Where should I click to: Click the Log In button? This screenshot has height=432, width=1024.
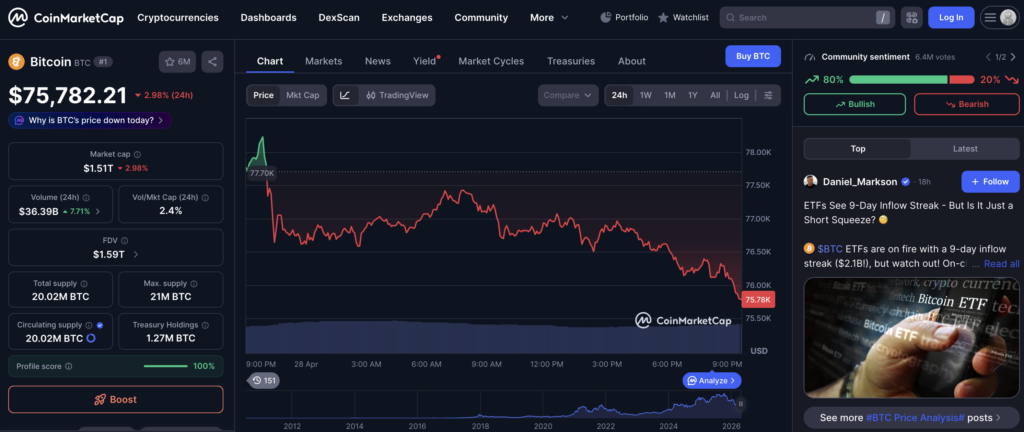951,18
